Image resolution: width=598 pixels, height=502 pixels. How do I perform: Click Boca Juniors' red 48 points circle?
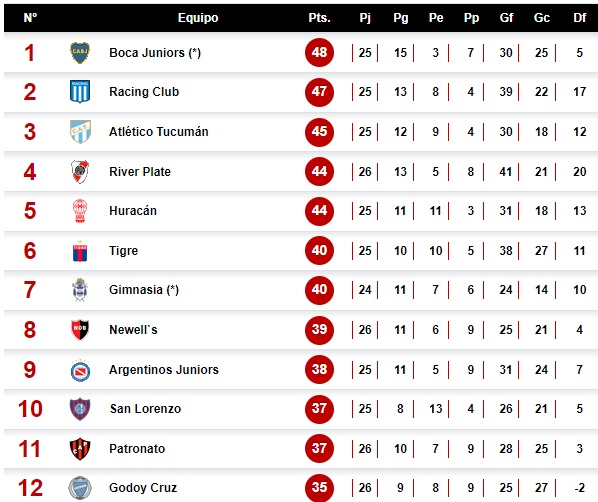[x=319, y=52]
